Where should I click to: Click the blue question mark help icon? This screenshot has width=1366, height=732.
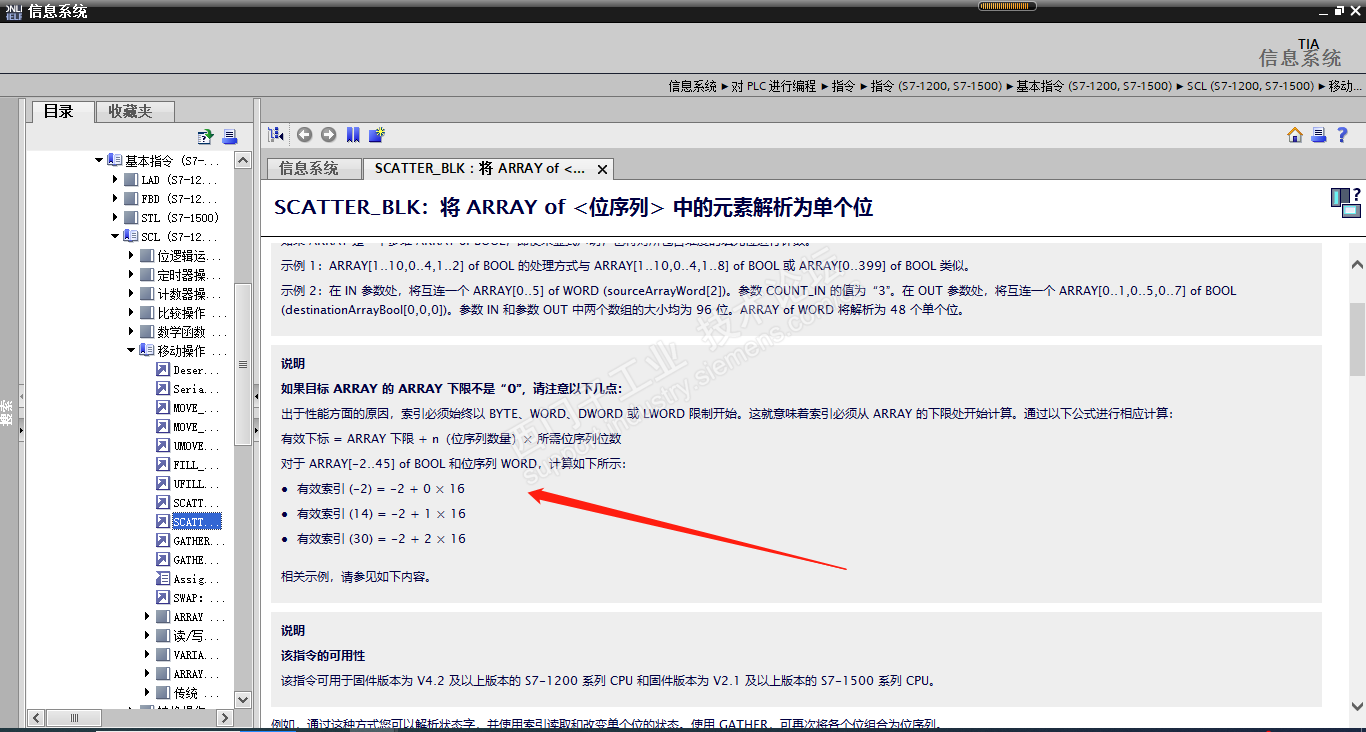click(1343, 135)
